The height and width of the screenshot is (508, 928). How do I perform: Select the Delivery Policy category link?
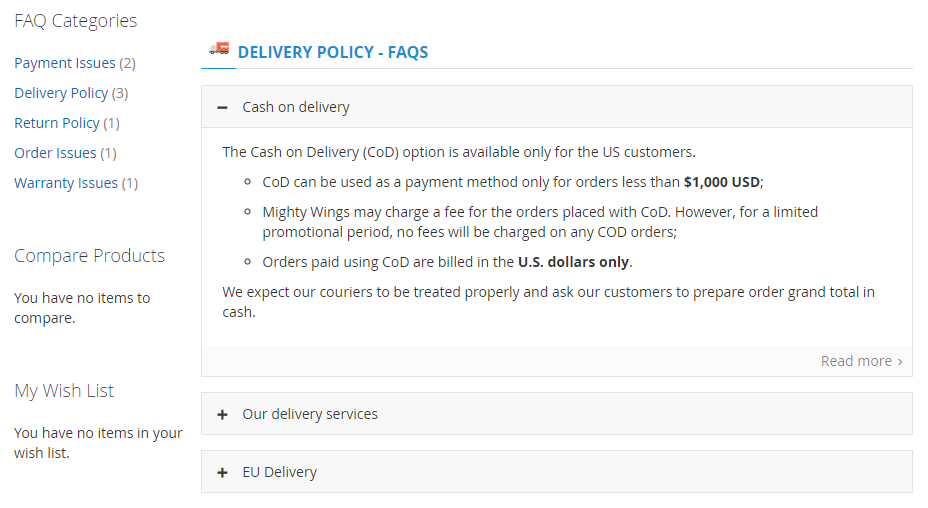point(61,93)
